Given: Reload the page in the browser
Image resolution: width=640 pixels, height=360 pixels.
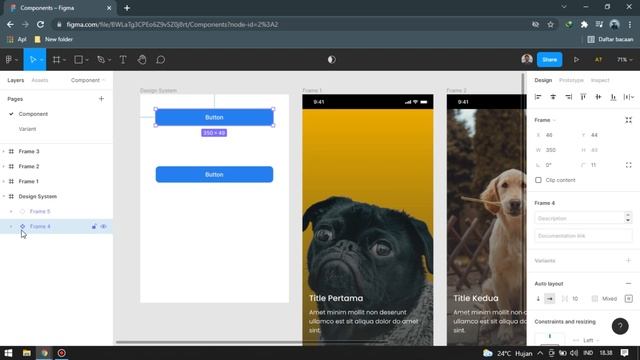Looking at the screenshot, I should click(x=40, y=24).
